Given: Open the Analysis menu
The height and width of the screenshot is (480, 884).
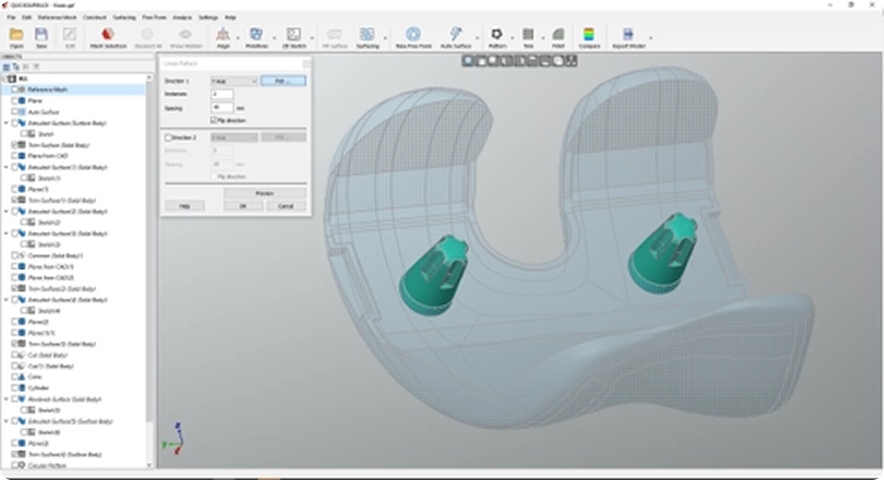Looking at the screenshot, I should [x=182, y=17].
